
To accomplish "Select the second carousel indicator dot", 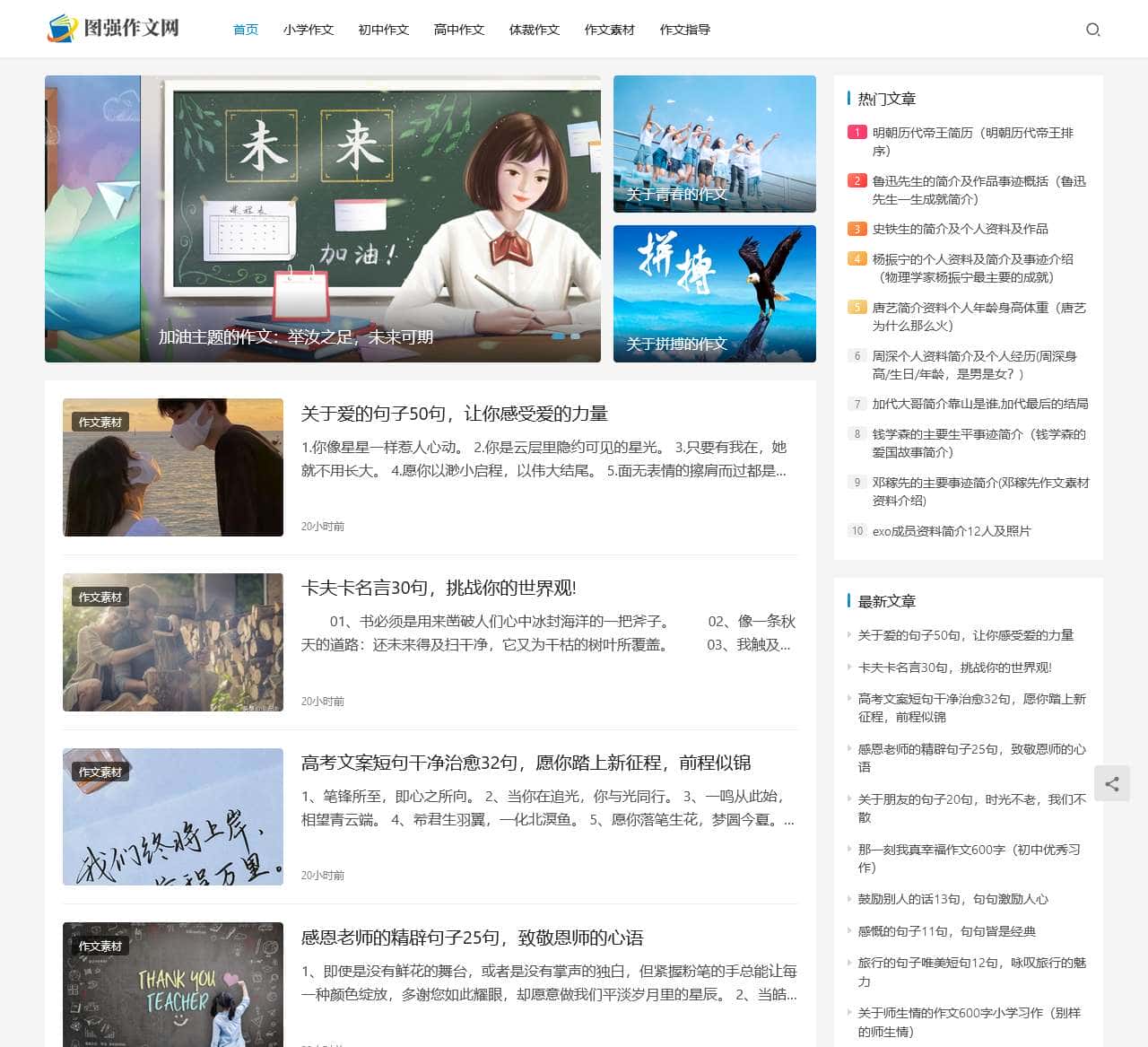I will [x=576, y=336].
